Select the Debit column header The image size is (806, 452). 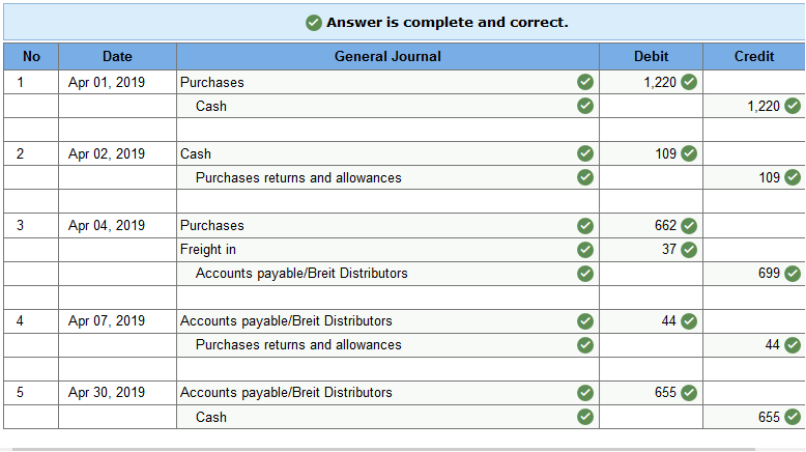[x=651, y=57]
